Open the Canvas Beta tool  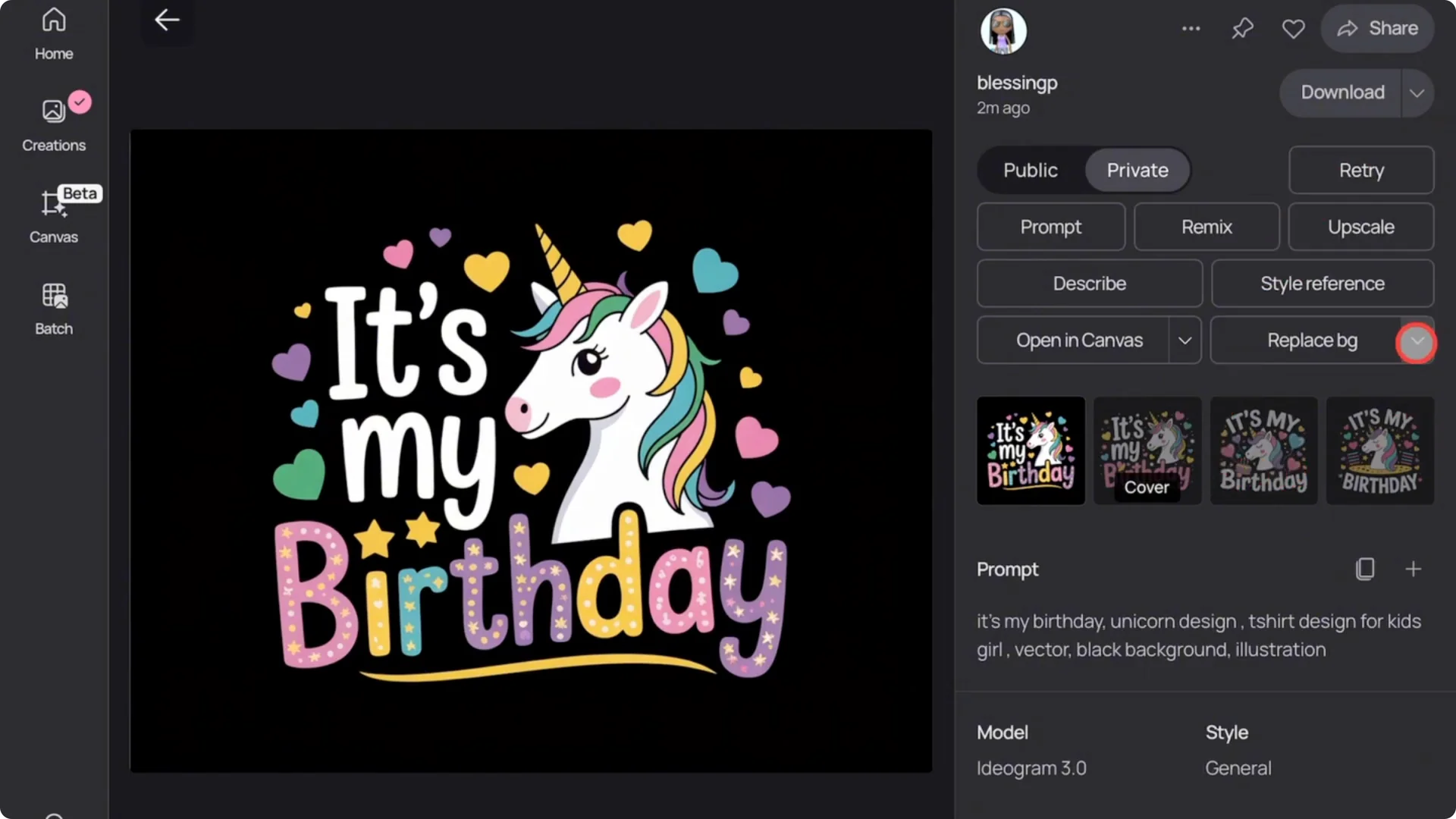pyautogui.click(x=53, y=216)
